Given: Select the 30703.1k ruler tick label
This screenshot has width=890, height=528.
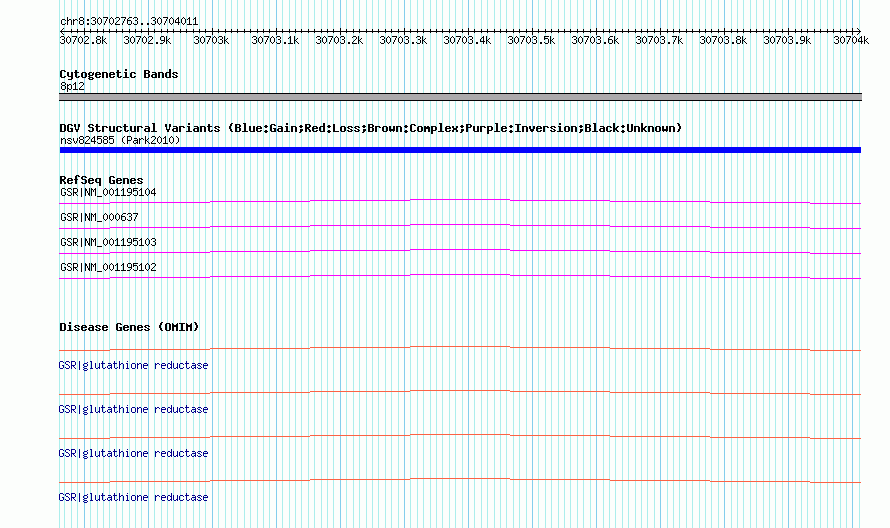Looking at the screenshot, I should (x=275, y=40).
